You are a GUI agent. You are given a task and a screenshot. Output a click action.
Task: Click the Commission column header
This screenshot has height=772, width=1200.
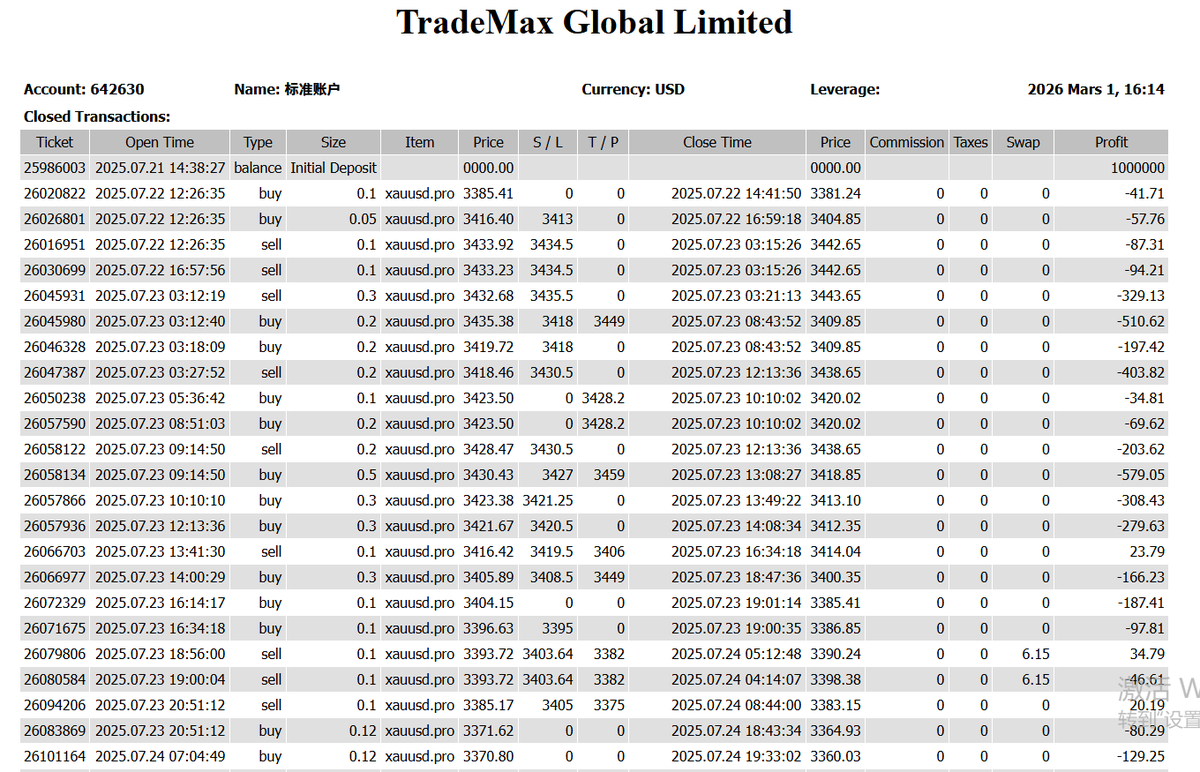(906, 142)
